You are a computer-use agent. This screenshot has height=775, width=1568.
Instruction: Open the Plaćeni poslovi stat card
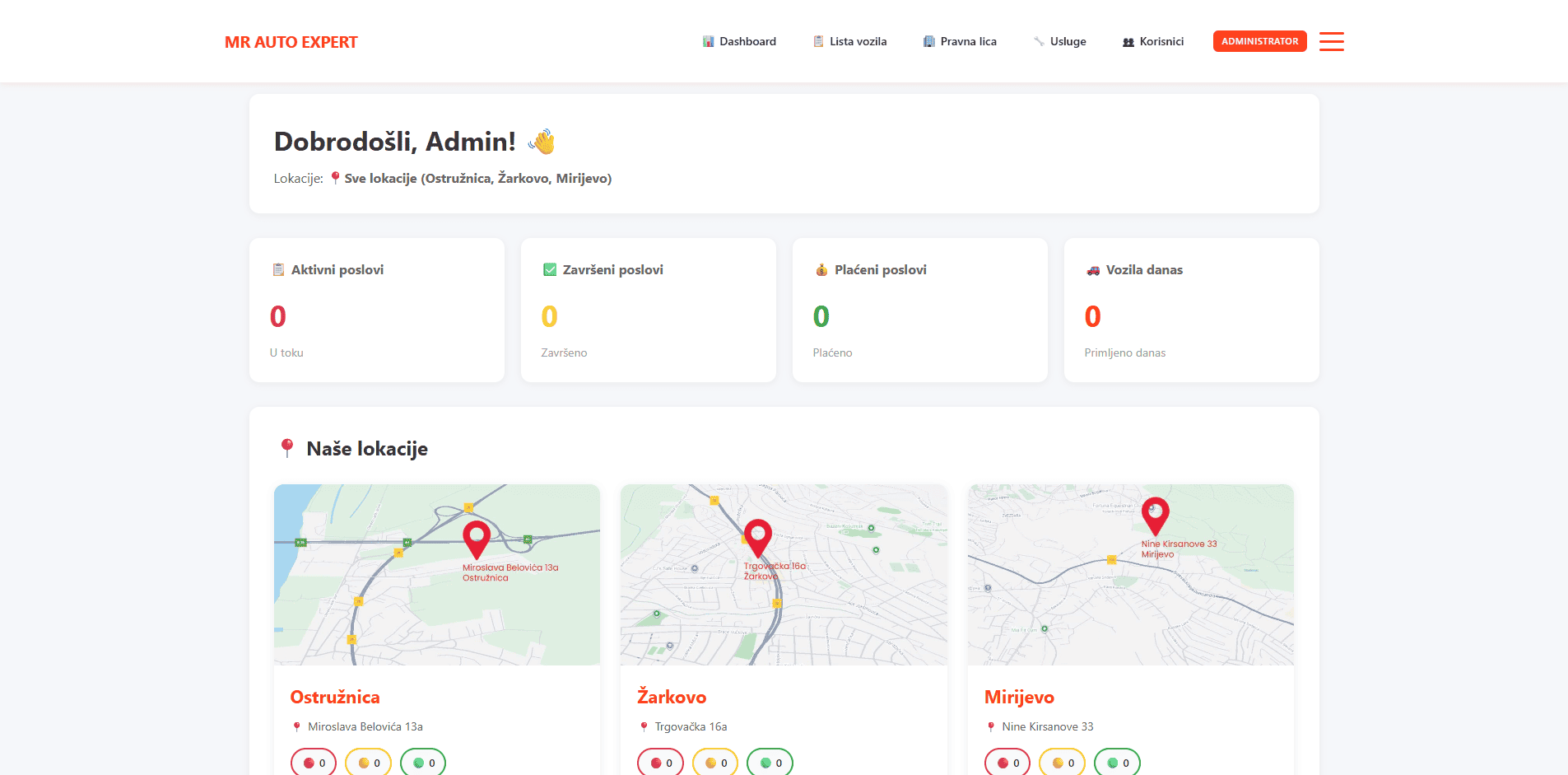[x=919, y=310]
